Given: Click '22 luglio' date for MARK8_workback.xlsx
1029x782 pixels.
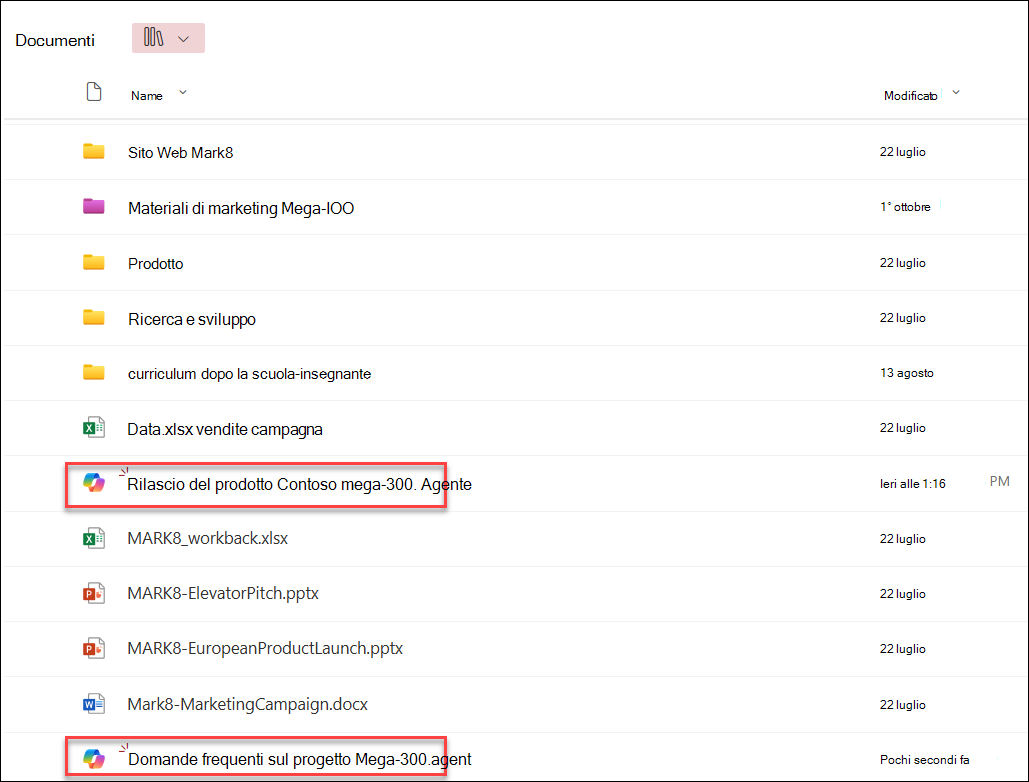Looking at the screenshot, I should pyautogui.click(x=902, y=539).
